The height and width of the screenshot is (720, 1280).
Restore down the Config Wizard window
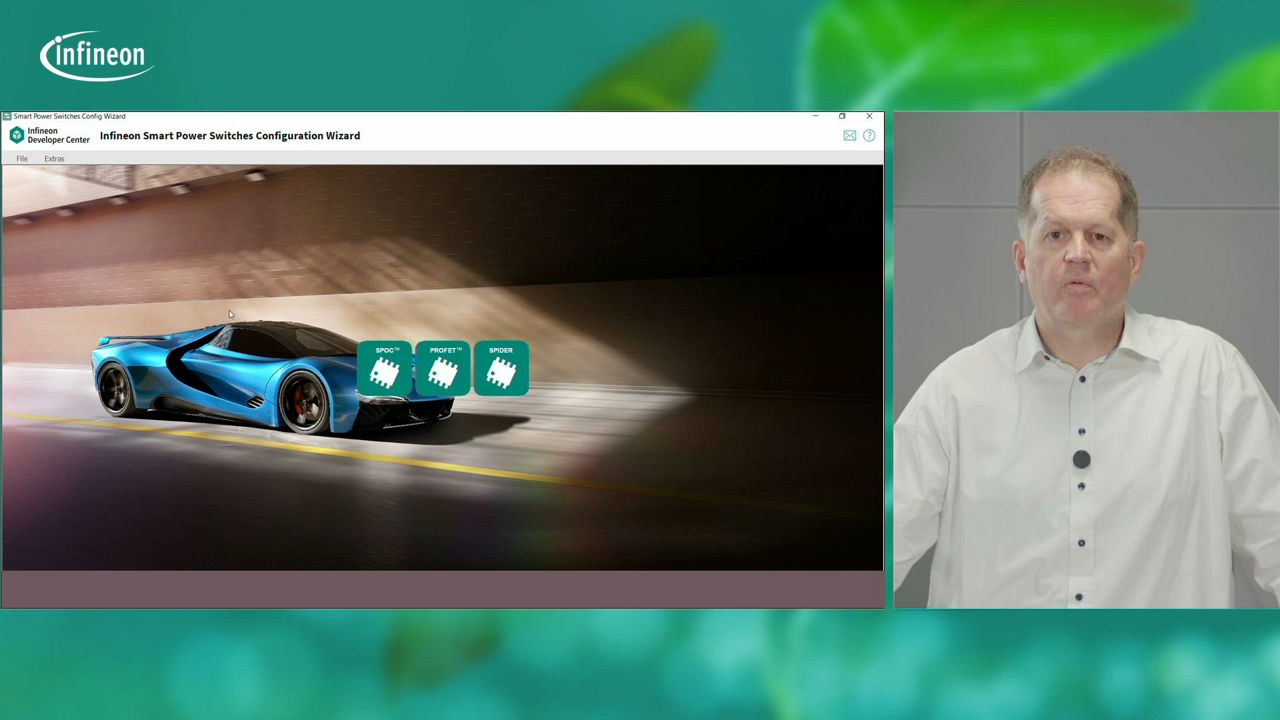click(x=842, y=116)
